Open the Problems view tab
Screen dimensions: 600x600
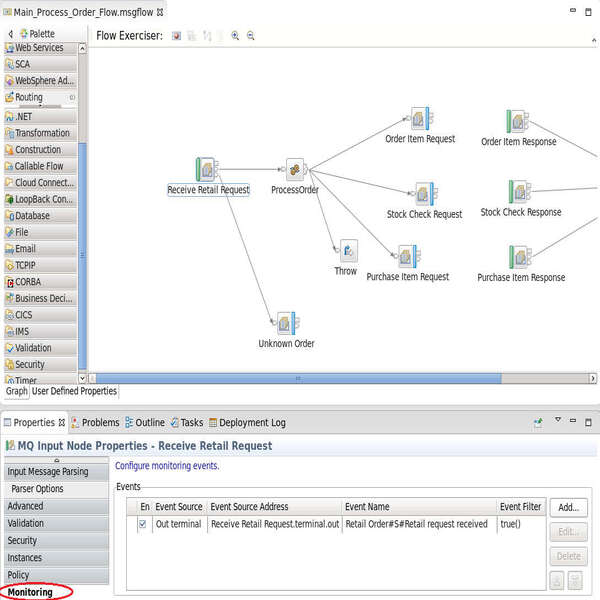tap(95, 423)
